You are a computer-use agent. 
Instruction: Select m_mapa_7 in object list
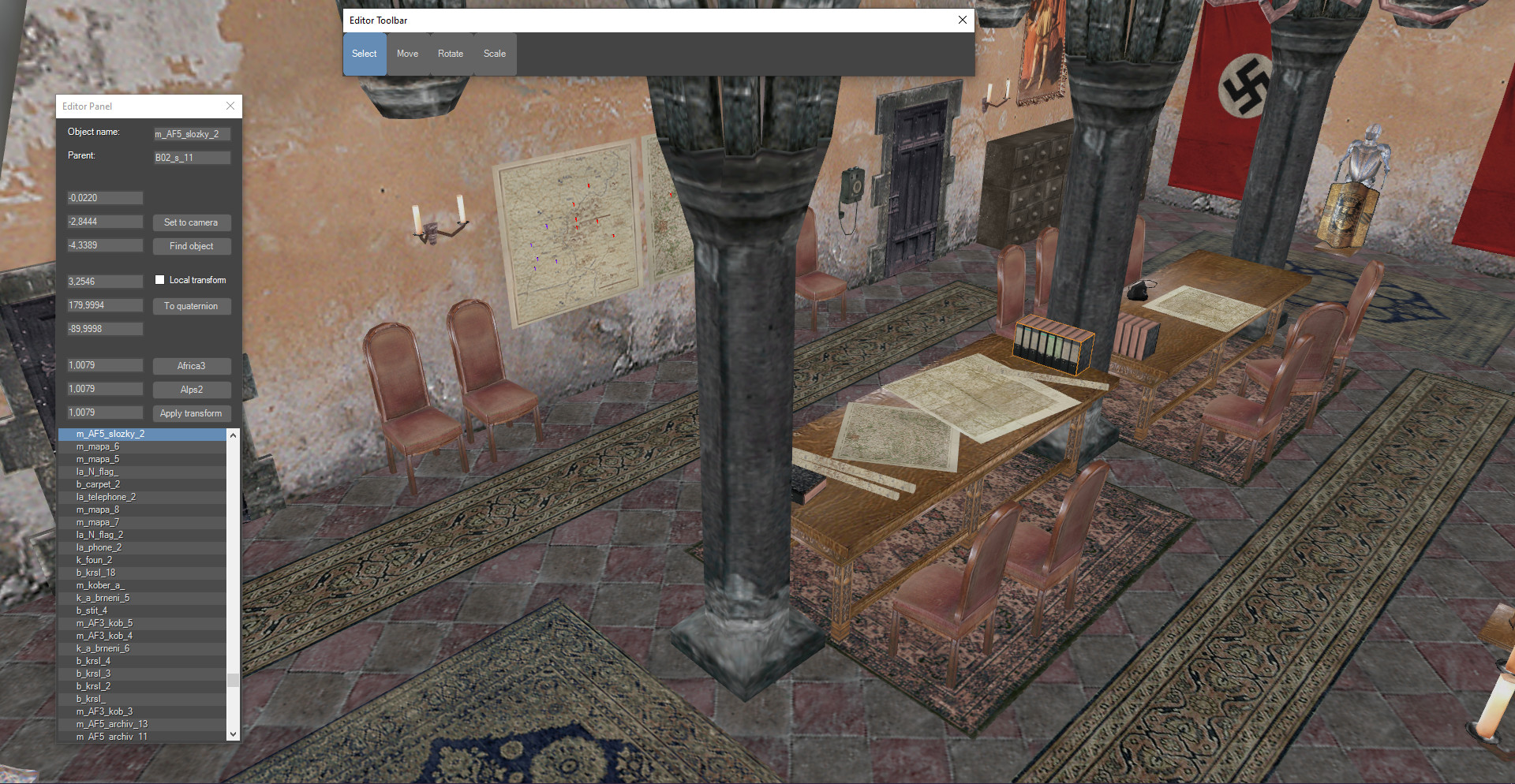[143, 522]
